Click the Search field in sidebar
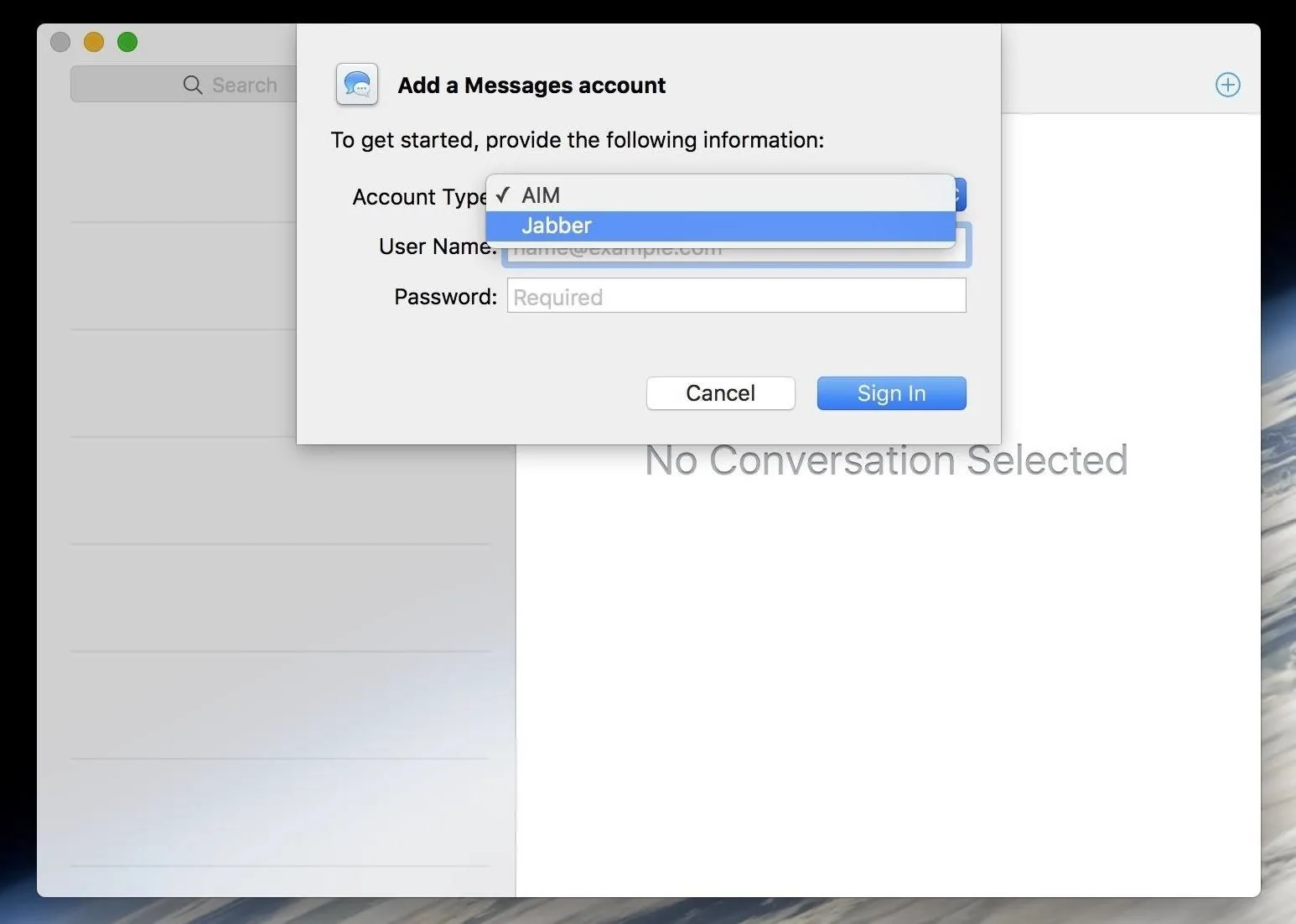The height and width of the screenshot is (924, 1296). click(184, 85)
